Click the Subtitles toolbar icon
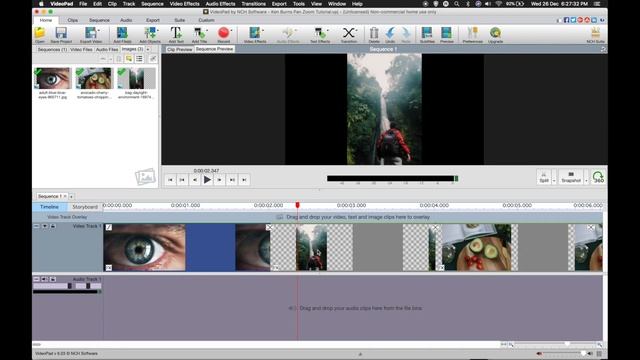Screen dimensions: 640x360 pyautogui.click(x=427, y=34)
